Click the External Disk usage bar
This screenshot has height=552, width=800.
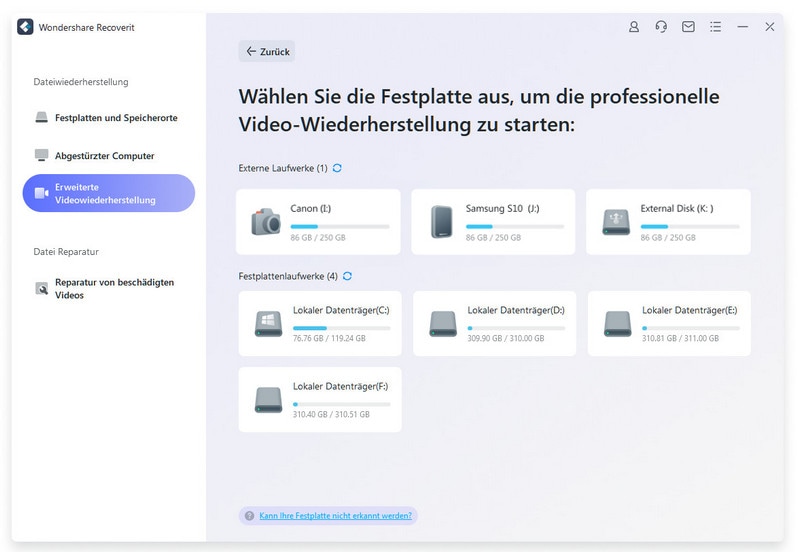tap(690, 227)
